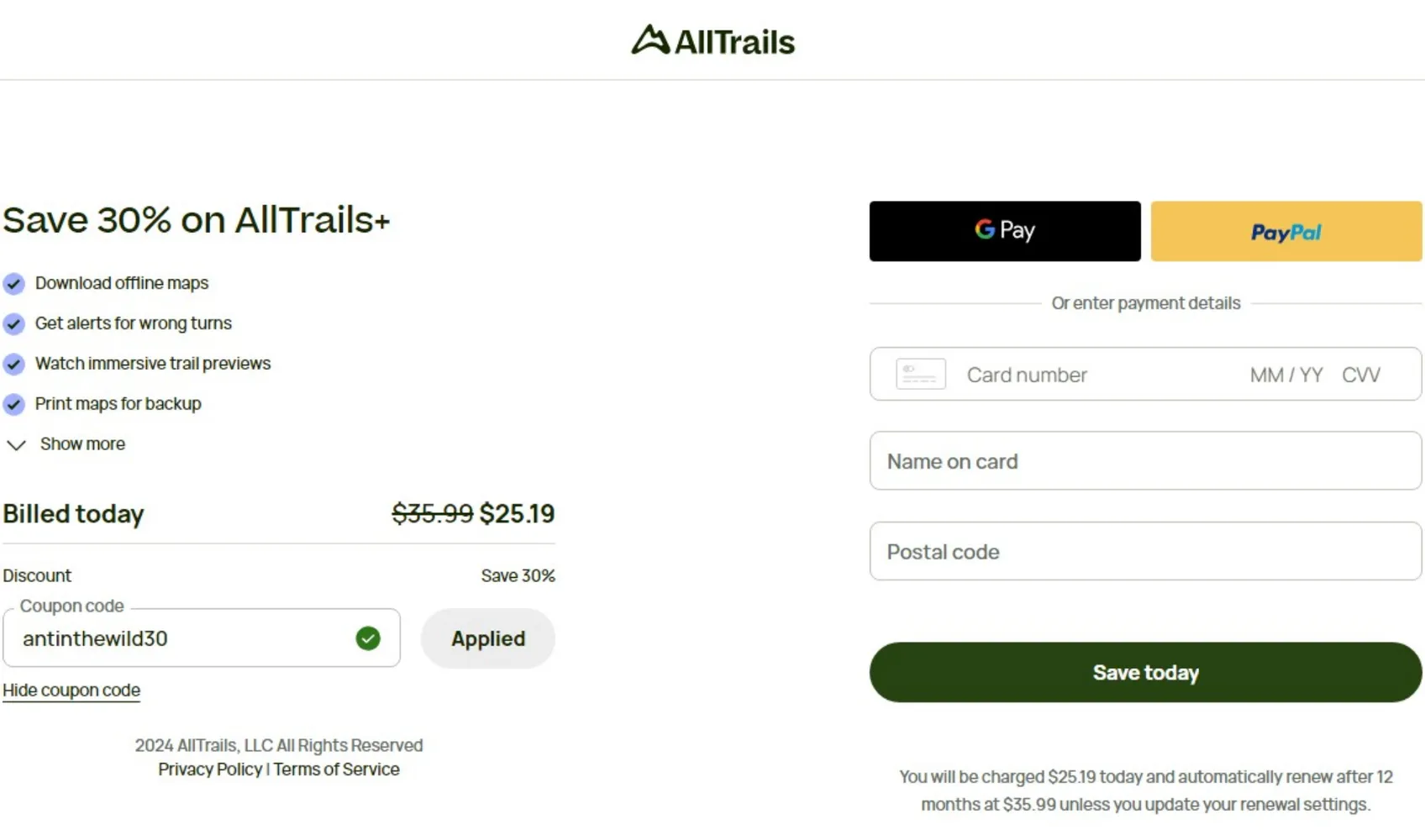This screenshot has height=840, width=1425.
Task: Select the Google Pay payment option
Action: (1004, 231)
